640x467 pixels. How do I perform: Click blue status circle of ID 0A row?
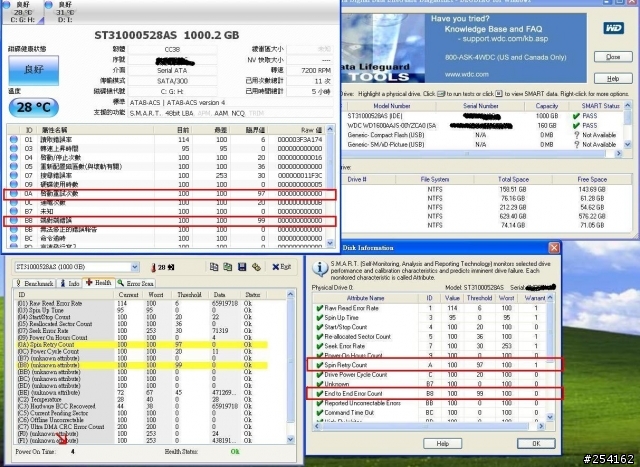click(14, 193)
